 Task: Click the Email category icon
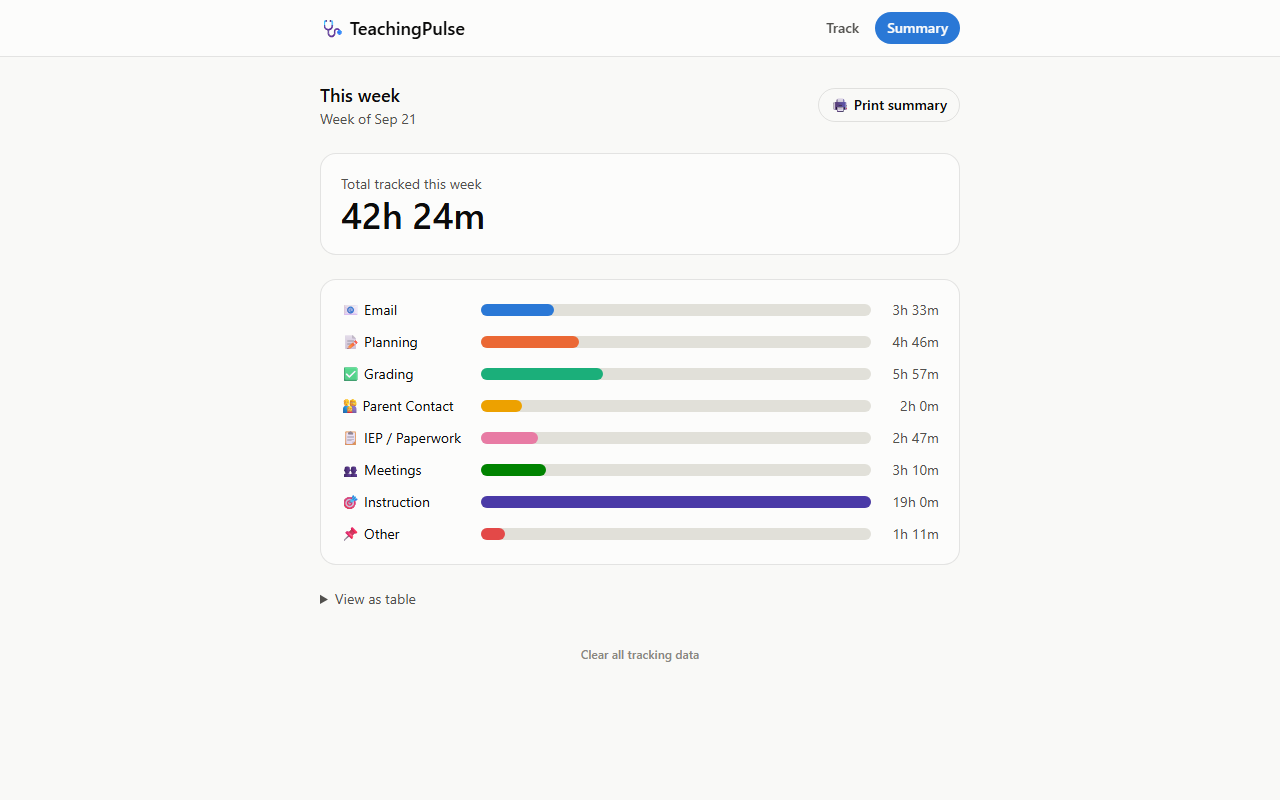tap(350, 310)
